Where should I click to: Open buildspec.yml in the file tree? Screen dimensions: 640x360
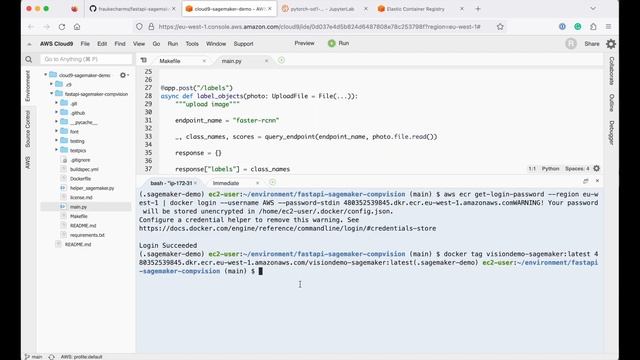coord(84,169)
